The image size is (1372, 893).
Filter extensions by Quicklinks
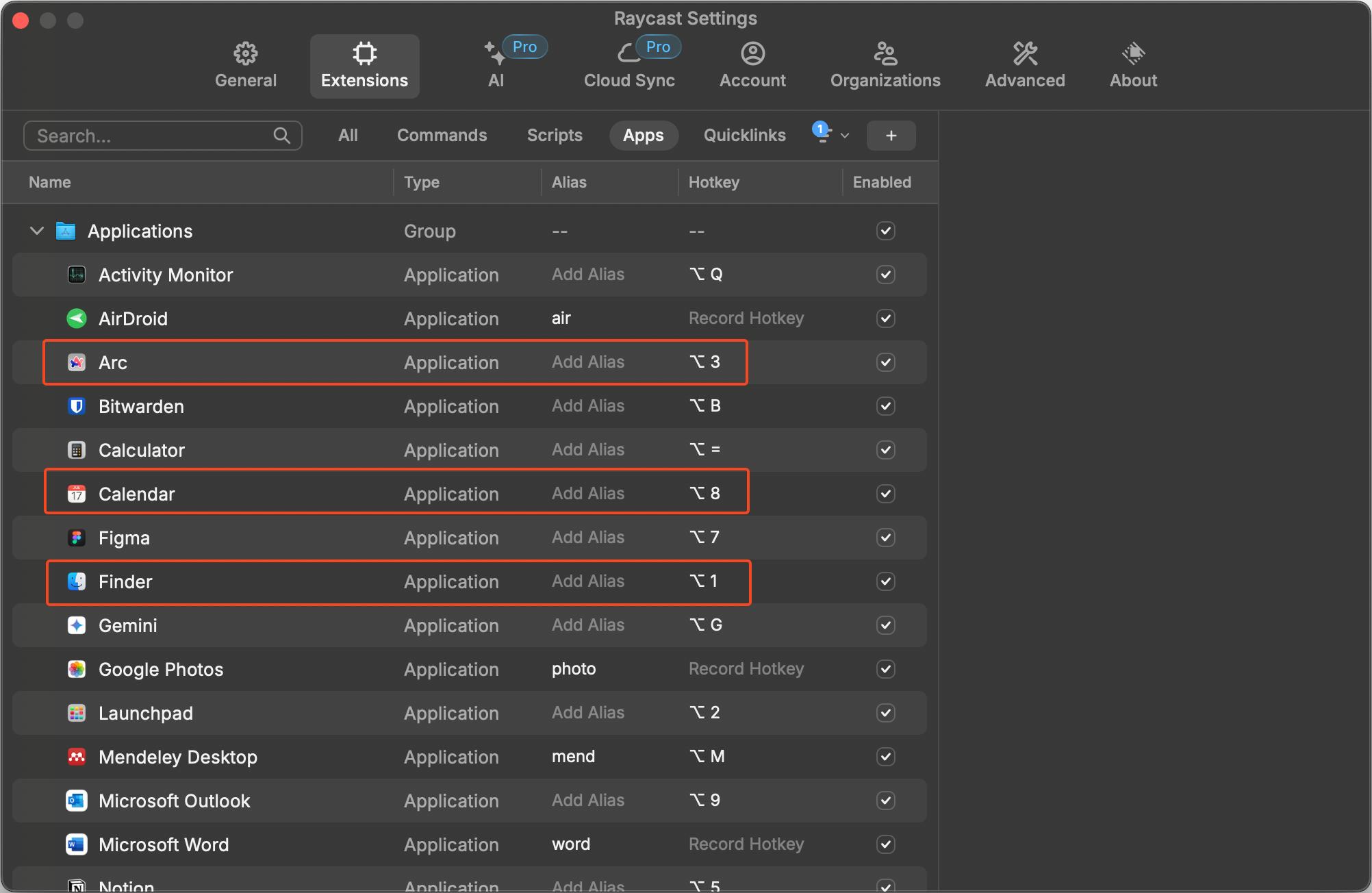[x=744, y=135]
